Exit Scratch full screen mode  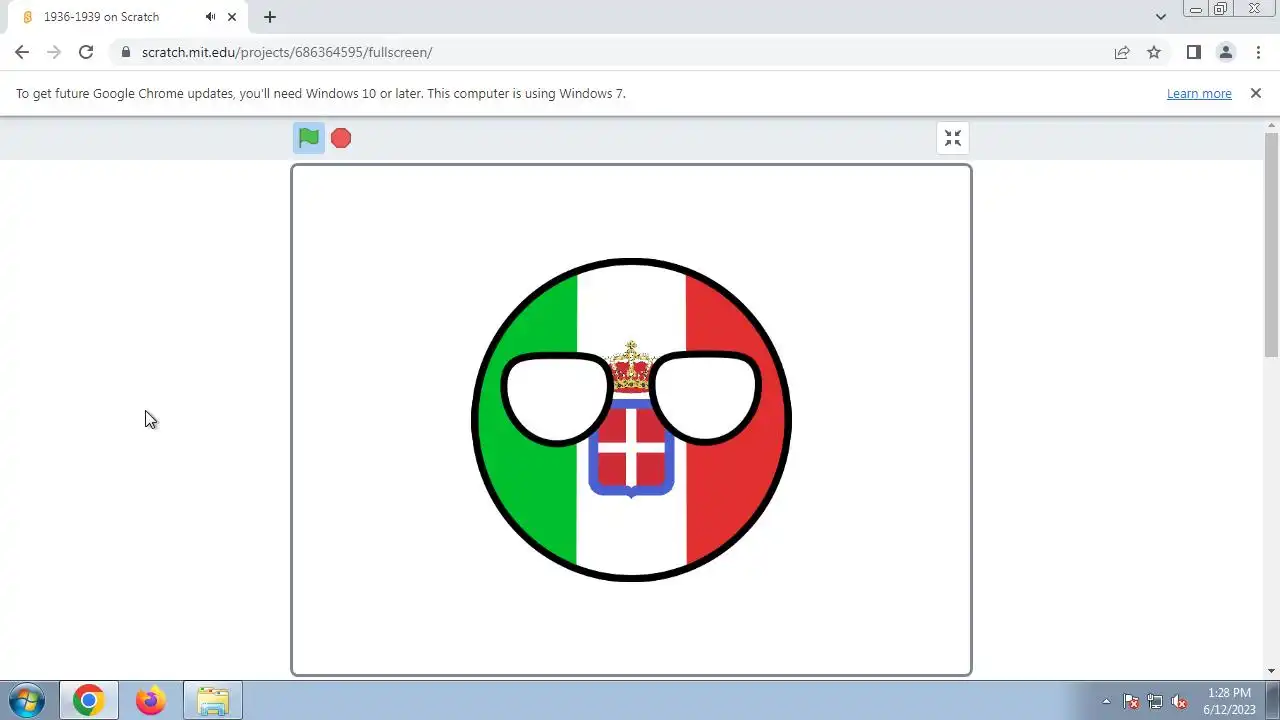point(953,138)
